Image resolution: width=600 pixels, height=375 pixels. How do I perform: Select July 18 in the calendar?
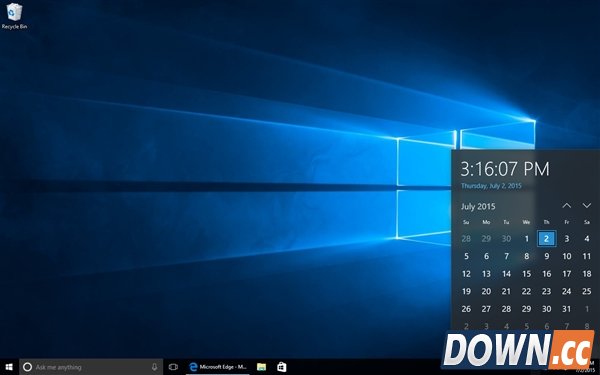tap(587, 274)
